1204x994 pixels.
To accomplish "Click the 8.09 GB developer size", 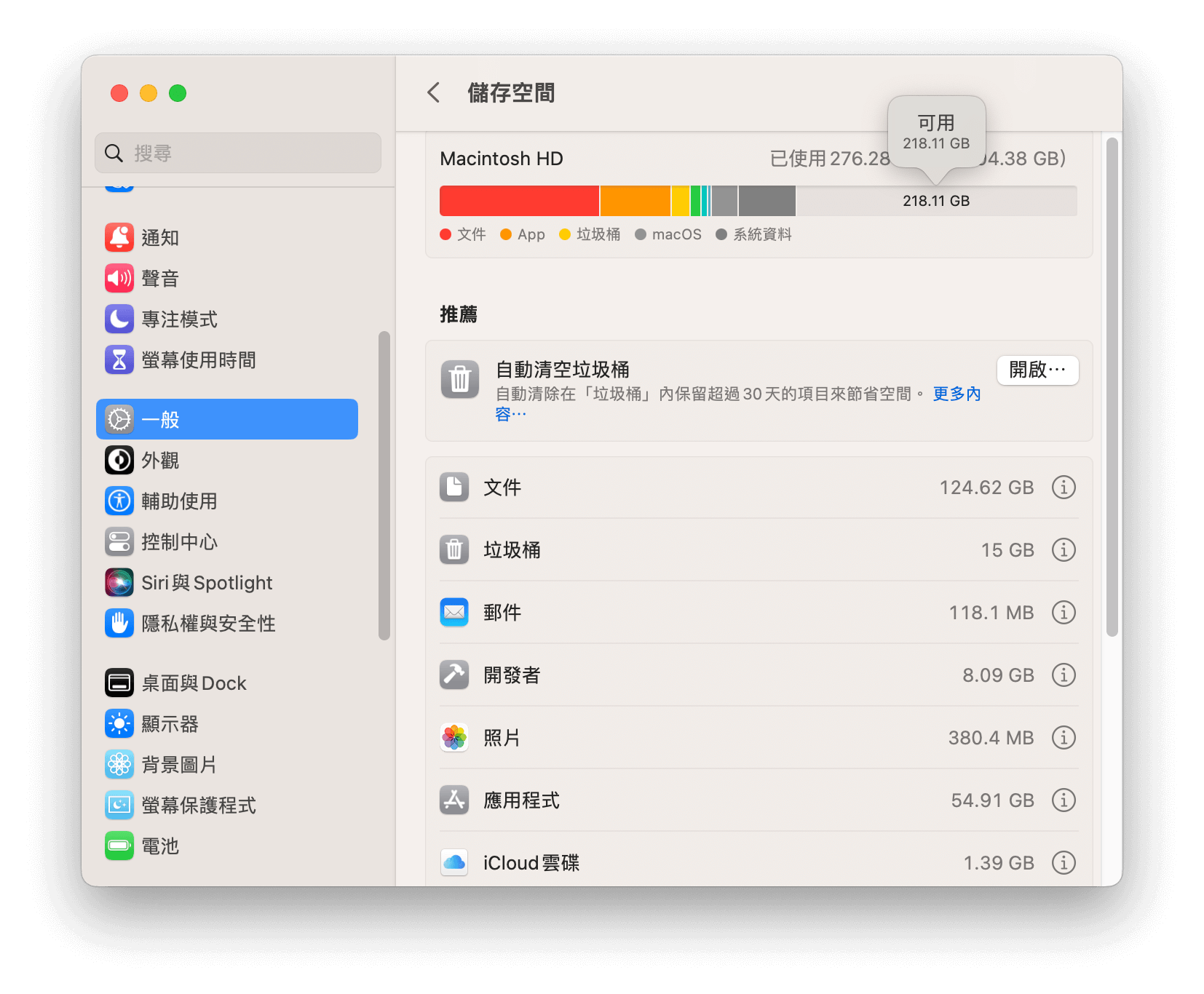I will tap(998, 675).
